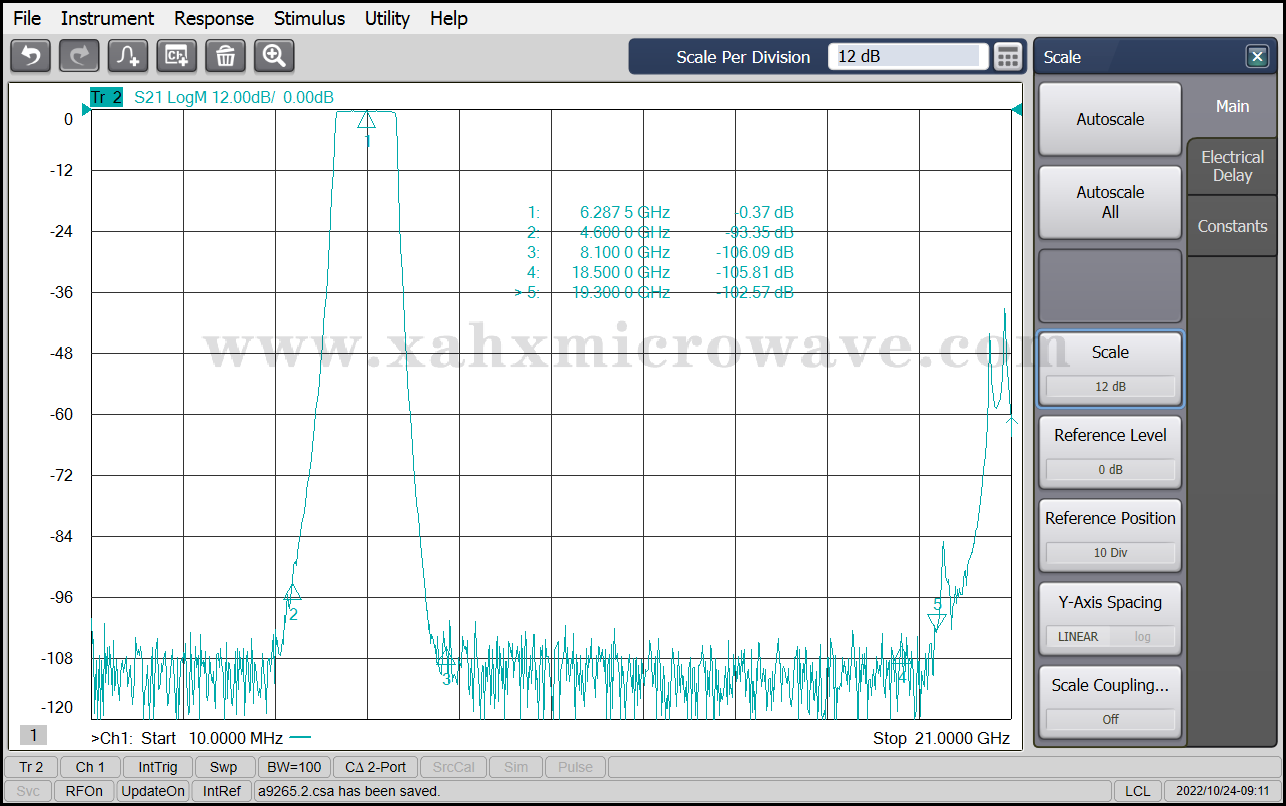Click the Reference Level softkey
Image resolution: width=1286 pixels, height=806 pixels.
tap(1110, 452)
